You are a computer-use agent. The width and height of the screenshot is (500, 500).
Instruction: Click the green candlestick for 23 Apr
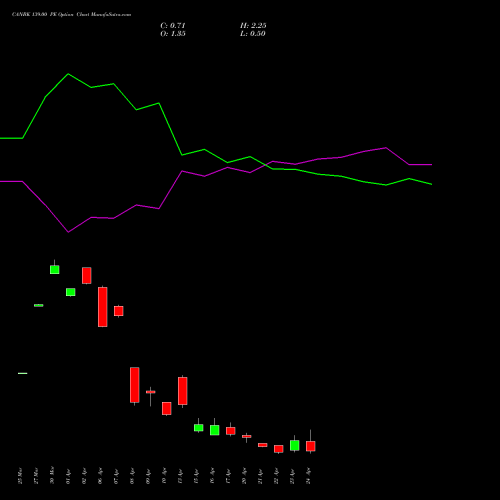click(295, 445)
